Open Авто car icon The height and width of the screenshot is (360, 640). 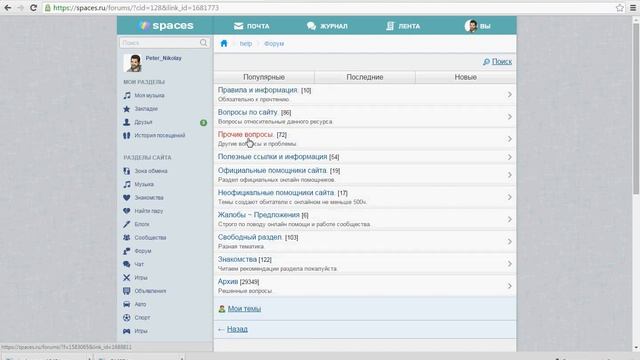pyautogui.click(x=127, y=304)
